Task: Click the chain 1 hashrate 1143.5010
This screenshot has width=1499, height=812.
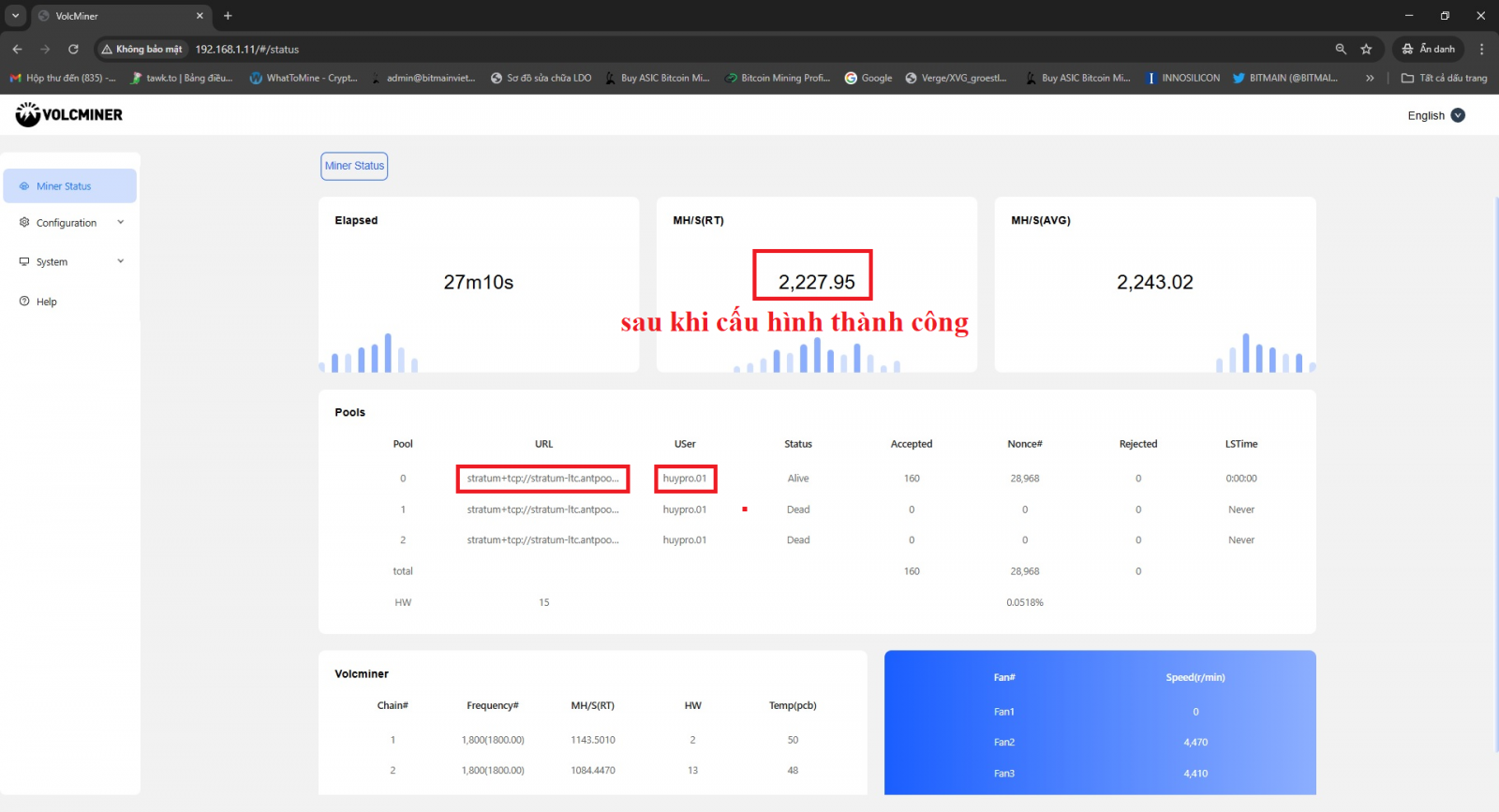Action: (593, 740)
